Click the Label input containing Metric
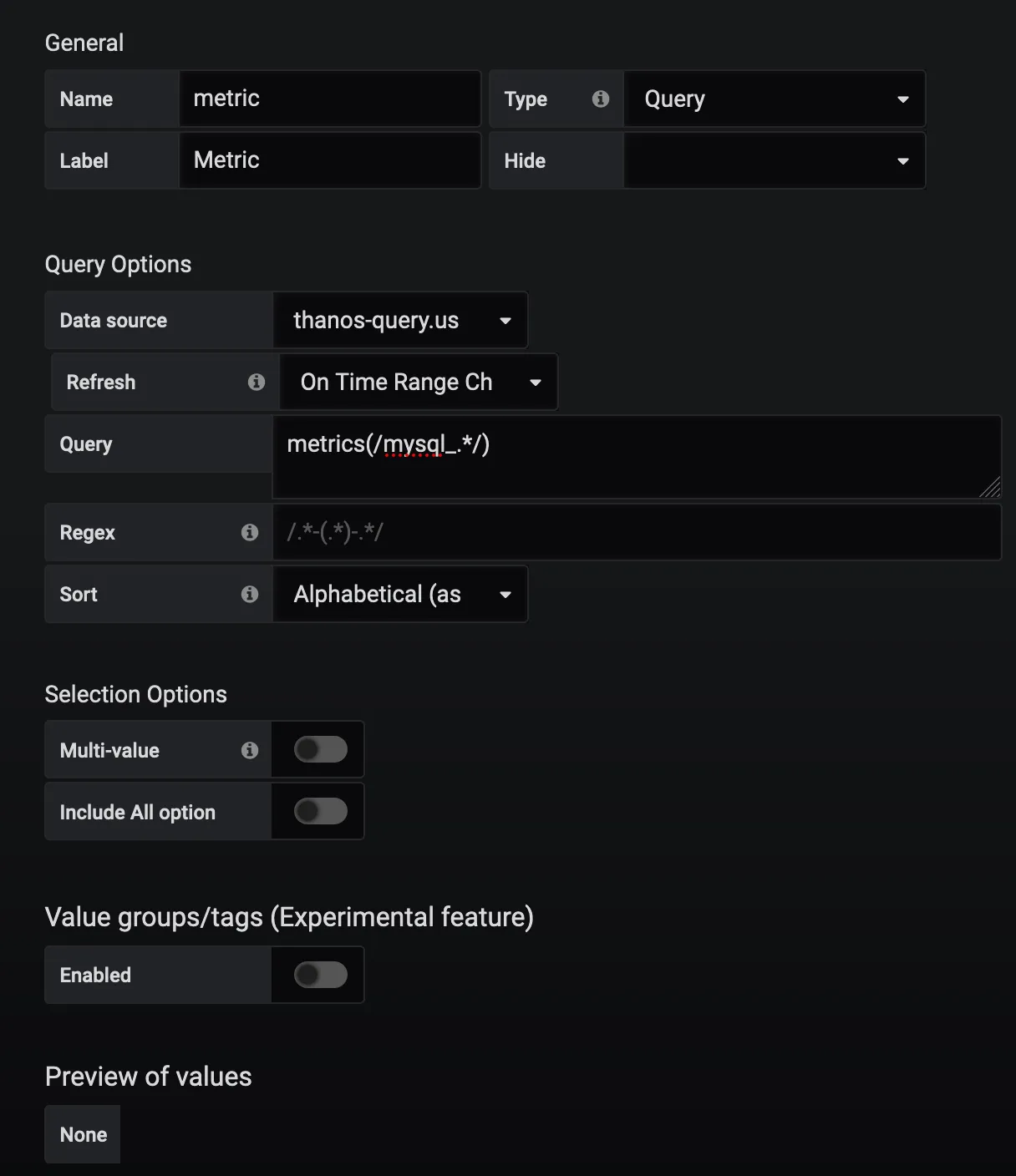Screen dimensions: 1016x1176 (329, 161)
